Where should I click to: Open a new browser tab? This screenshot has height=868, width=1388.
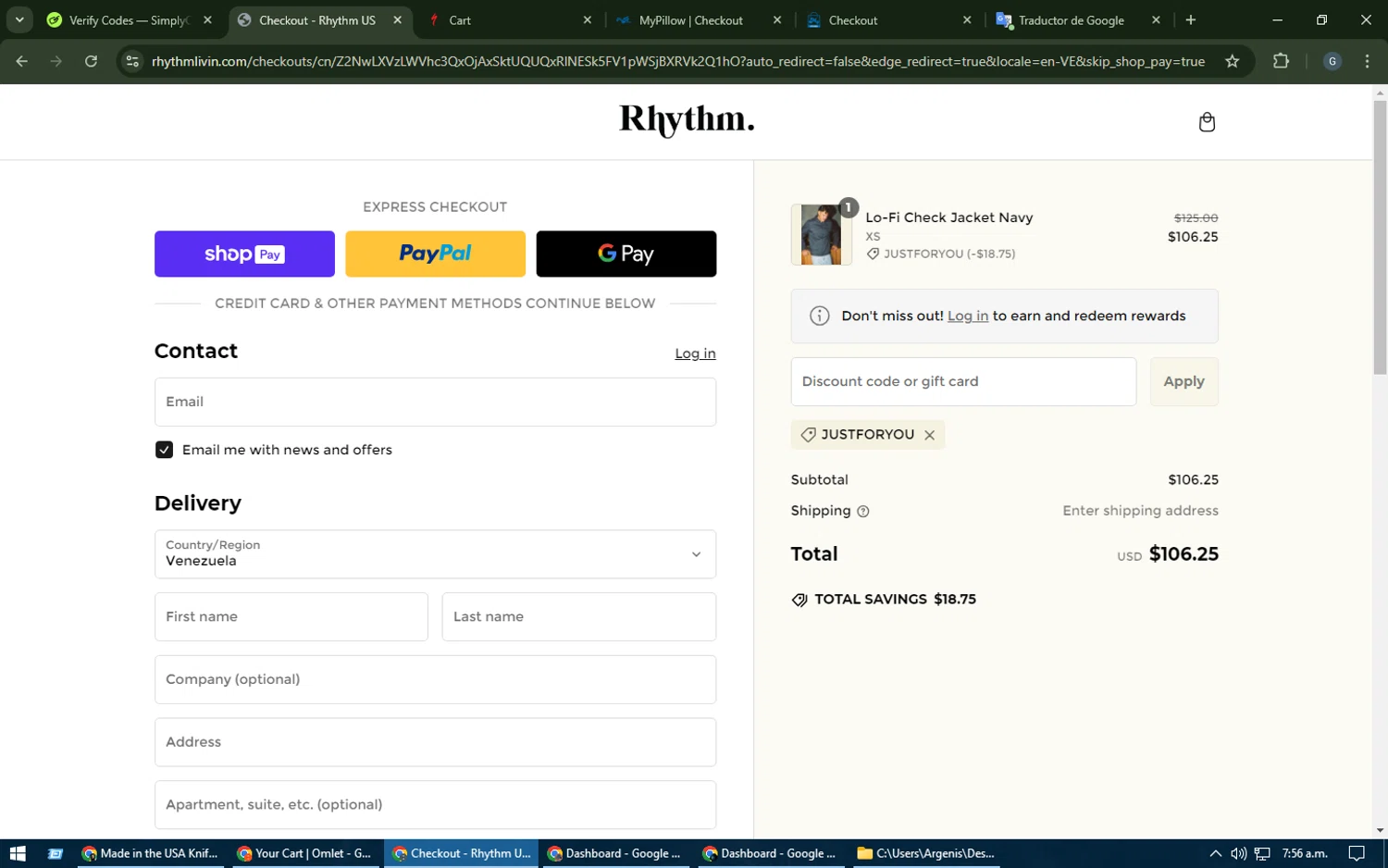click(1191, 19)
